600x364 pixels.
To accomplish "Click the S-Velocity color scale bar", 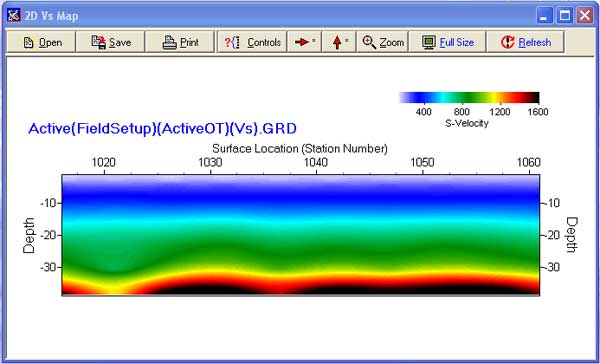I will [469, 98].
